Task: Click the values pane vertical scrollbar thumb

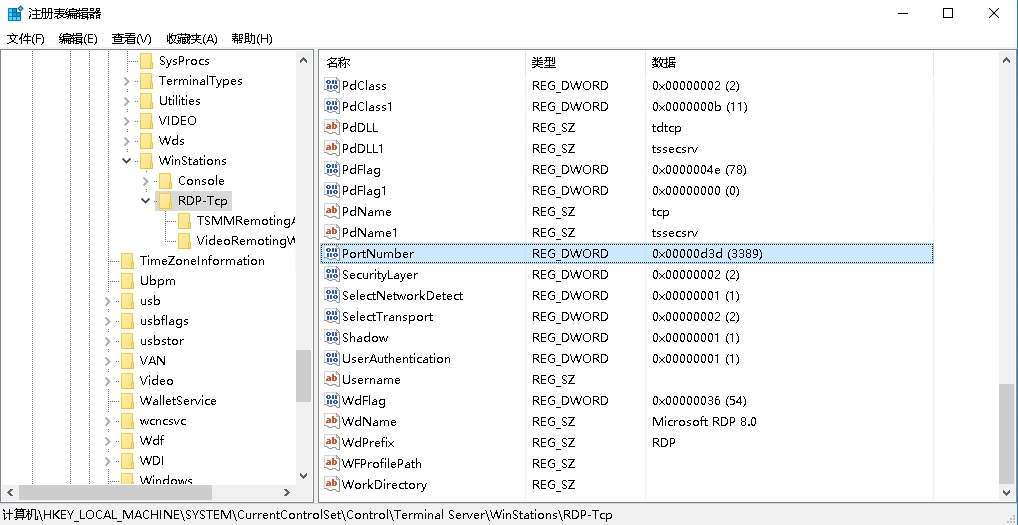Action: (1007, 433)
